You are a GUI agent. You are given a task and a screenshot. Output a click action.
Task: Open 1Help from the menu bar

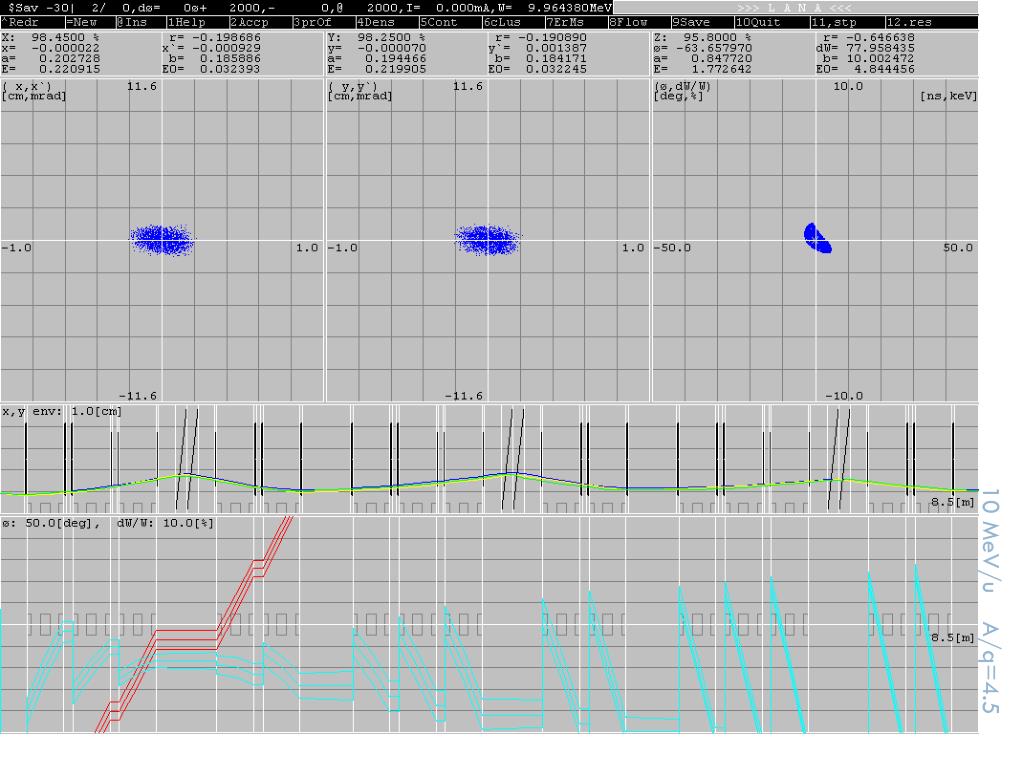click(187, 22)
